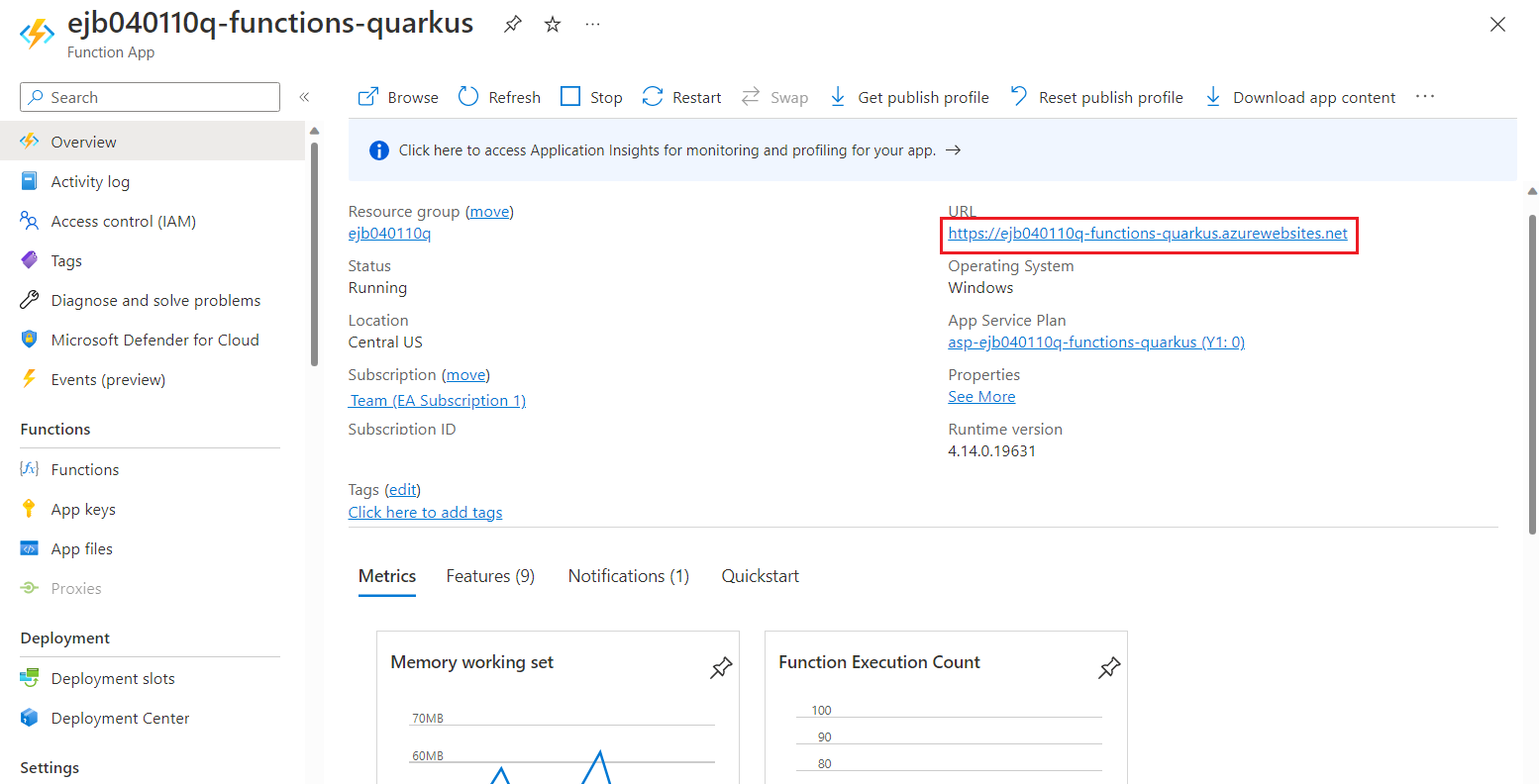Pin the Function Execution Count chart
Screen dimensions: 1539x784
(1109, 667)
